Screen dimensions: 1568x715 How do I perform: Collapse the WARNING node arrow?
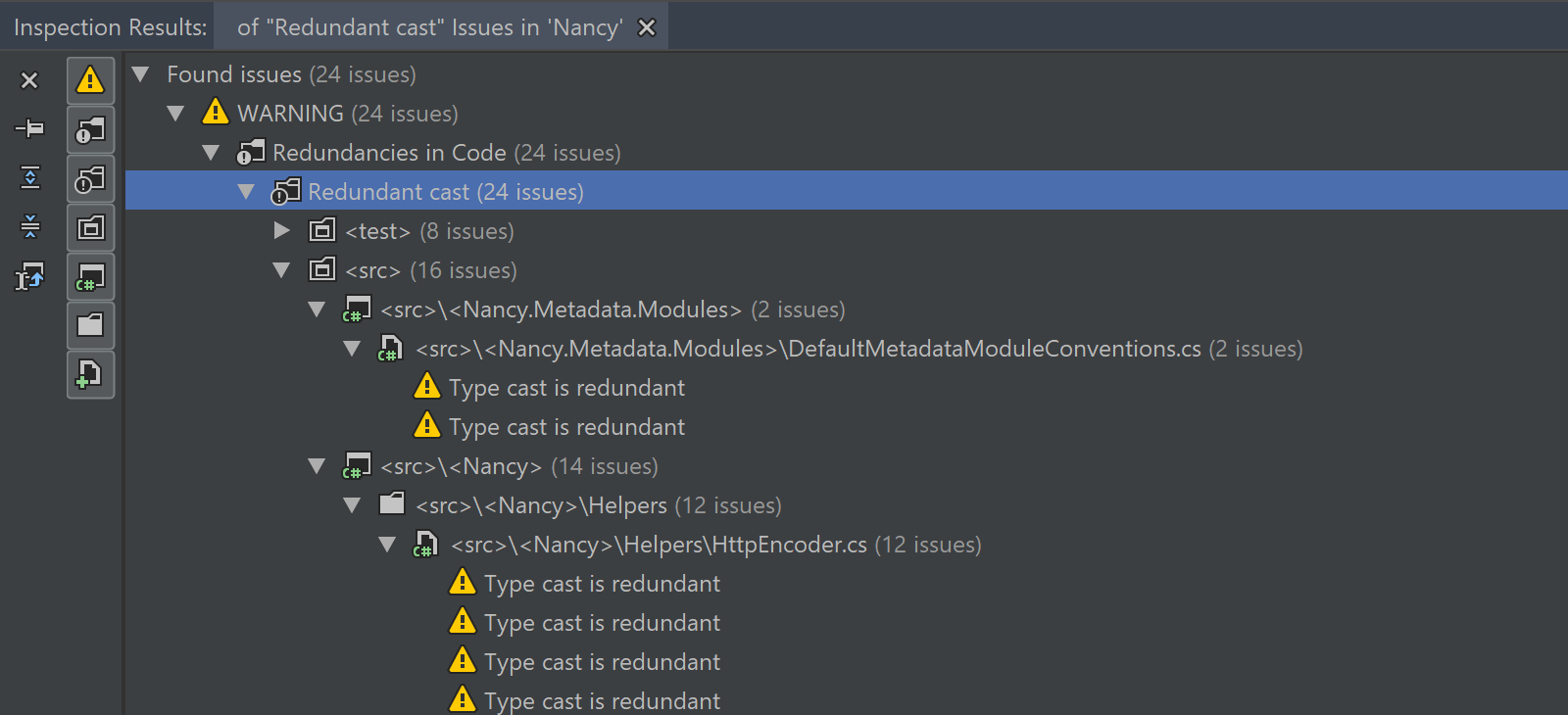tap(175, 114)
